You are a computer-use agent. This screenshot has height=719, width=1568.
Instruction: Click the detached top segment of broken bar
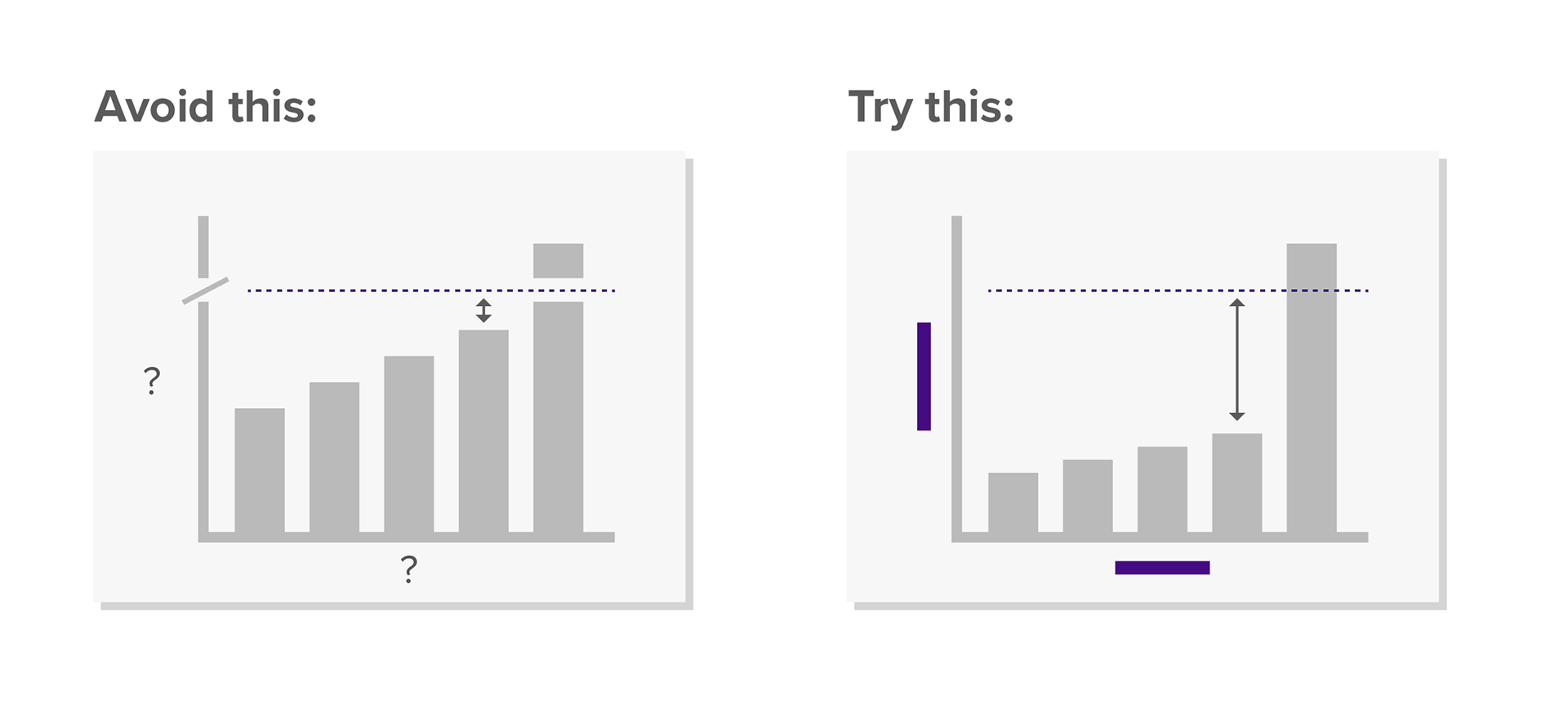(x=559, y=260)
